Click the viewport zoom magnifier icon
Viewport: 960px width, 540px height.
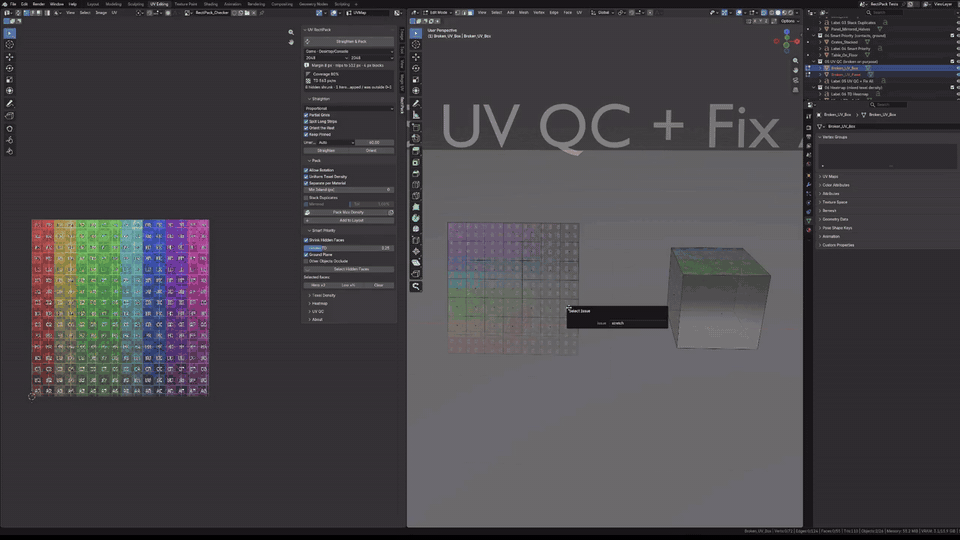point(795,61)
